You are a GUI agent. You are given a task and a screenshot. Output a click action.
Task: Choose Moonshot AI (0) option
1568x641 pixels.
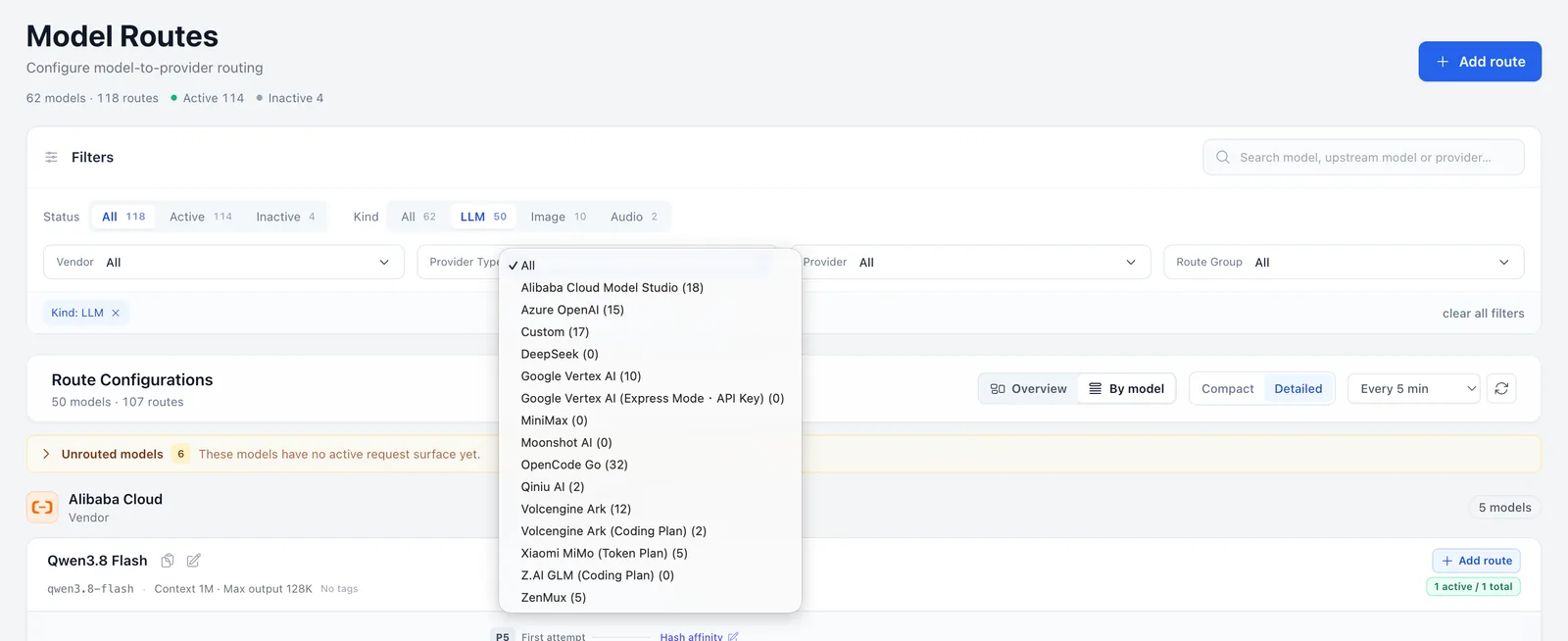pyautogui.click(x=650, y=443)
